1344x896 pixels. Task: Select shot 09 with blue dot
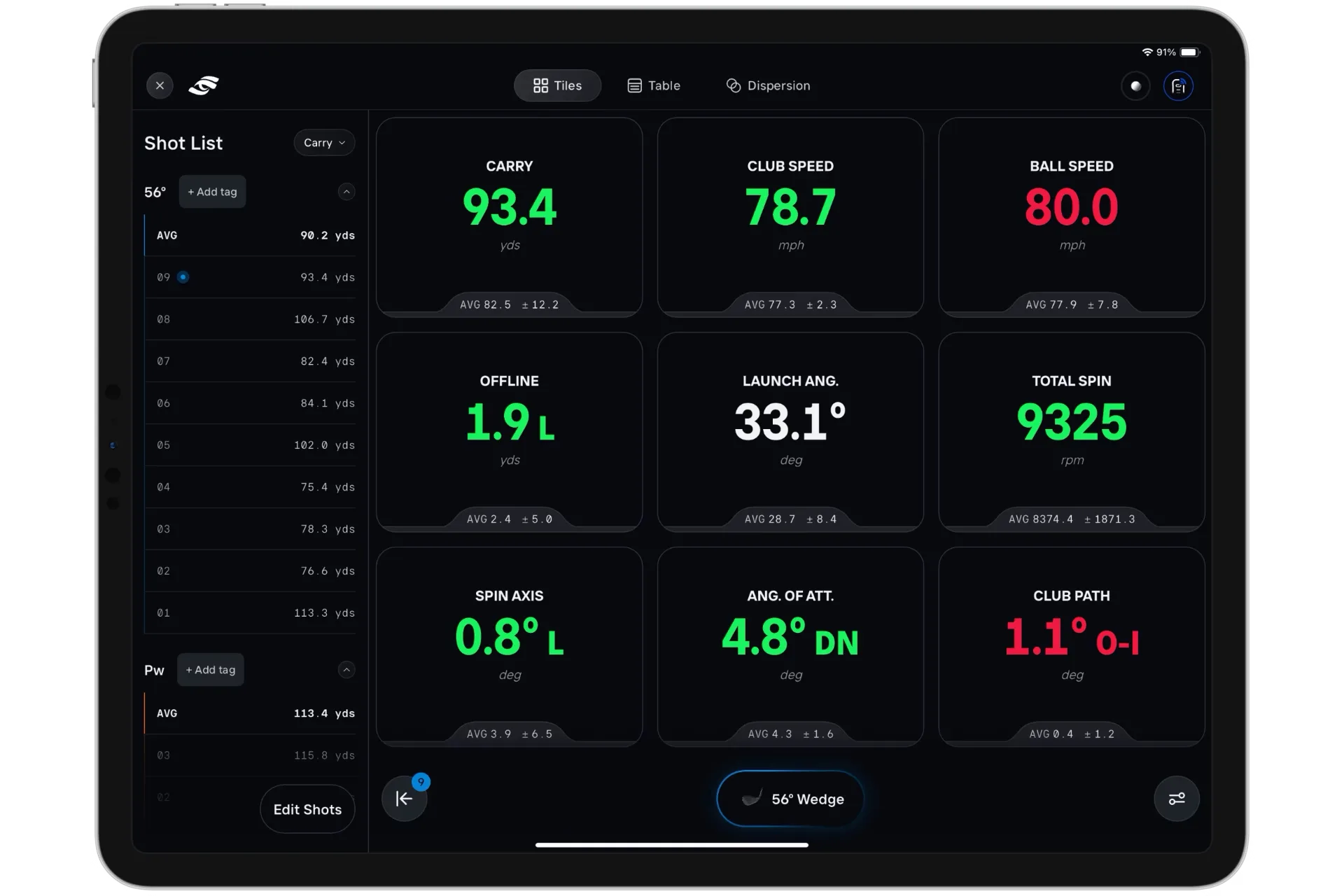(250, 277)
